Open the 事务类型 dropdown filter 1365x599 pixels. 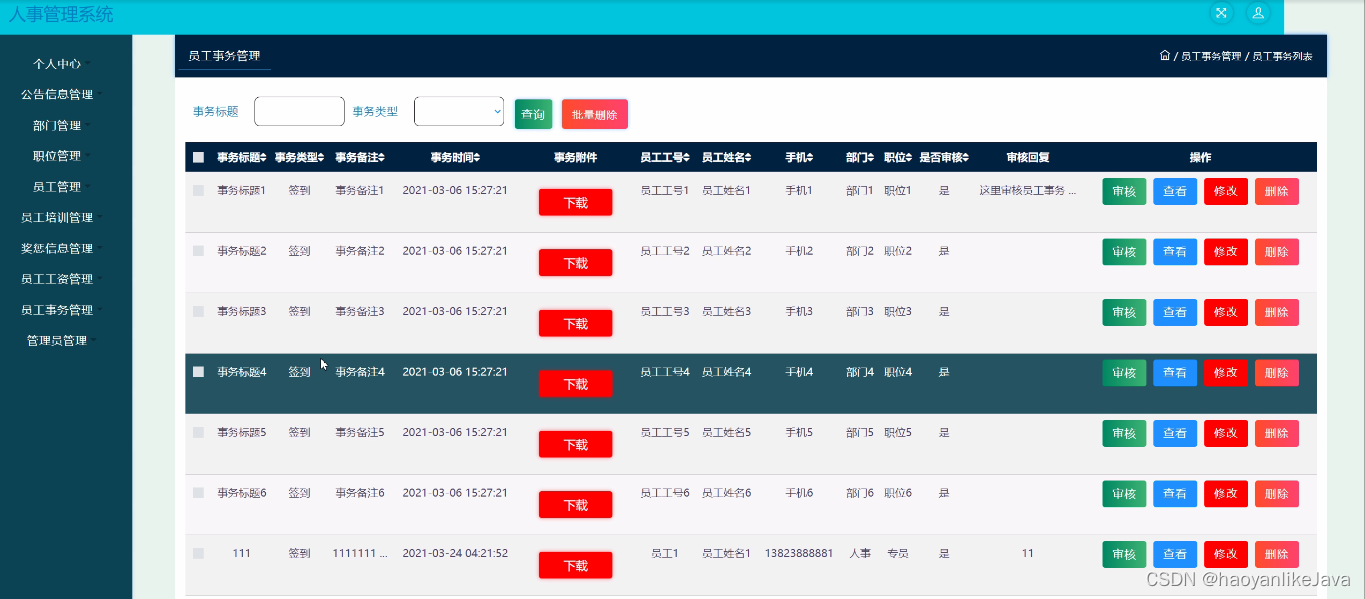coord(459,112)
